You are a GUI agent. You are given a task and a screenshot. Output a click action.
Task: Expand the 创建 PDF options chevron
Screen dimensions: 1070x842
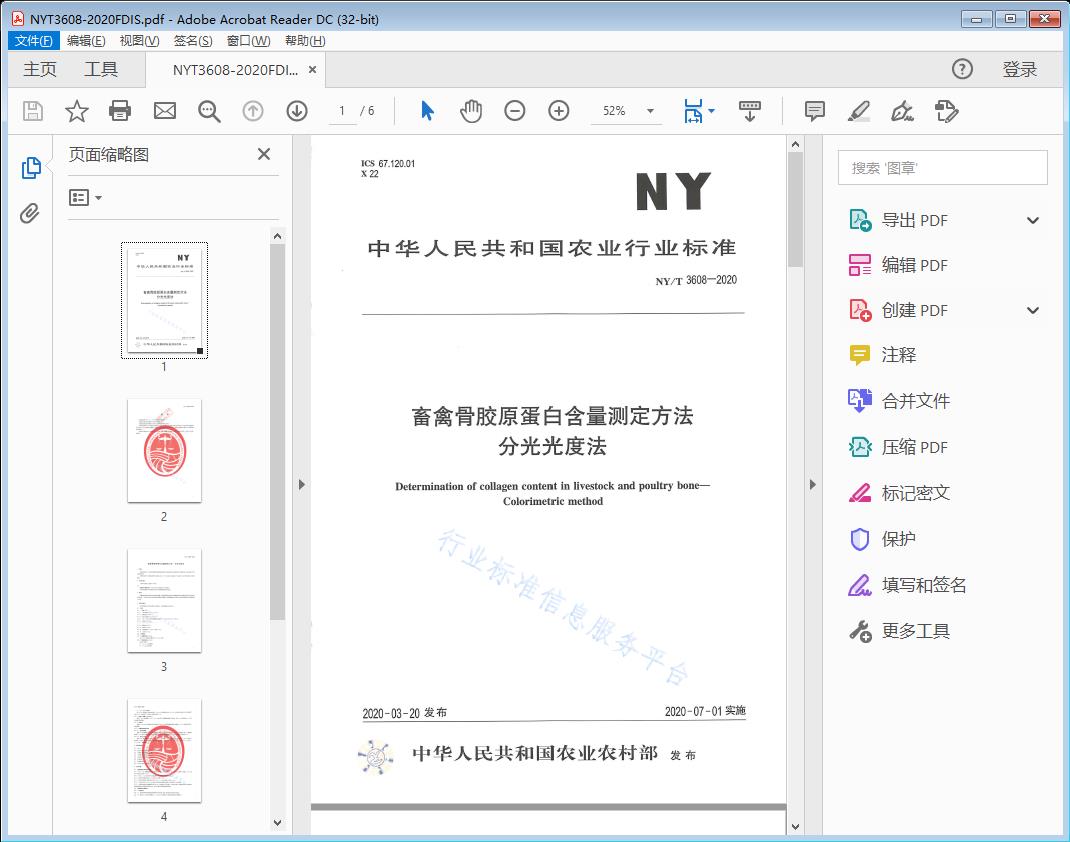click(x=1032, y=310)
